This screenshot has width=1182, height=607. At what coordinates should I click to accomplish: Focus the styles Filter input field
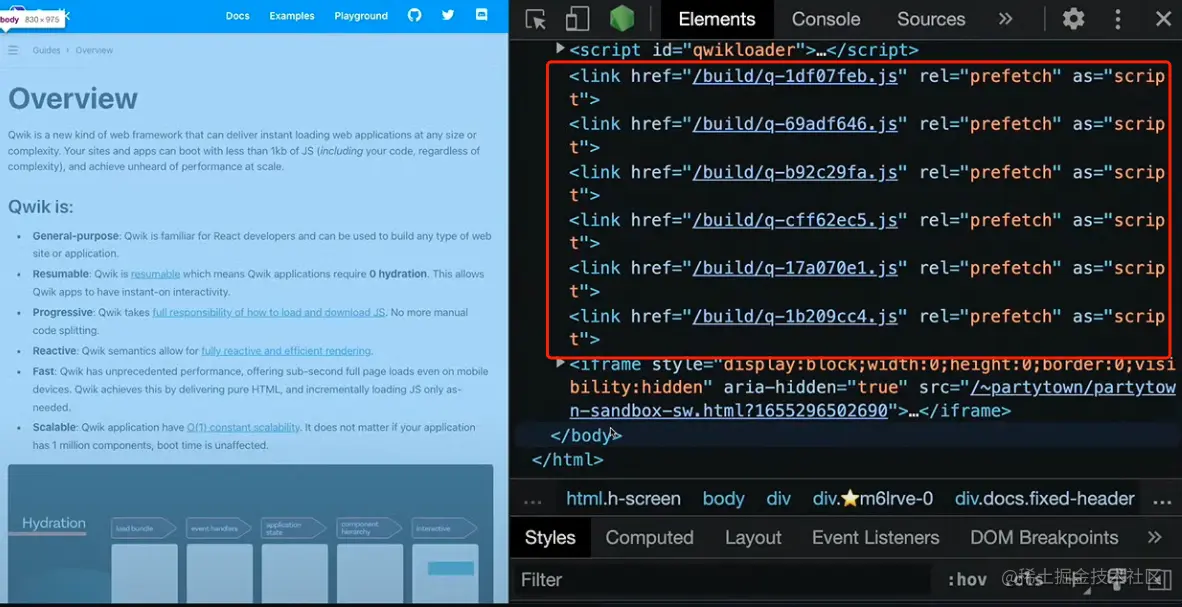point(724,580)
